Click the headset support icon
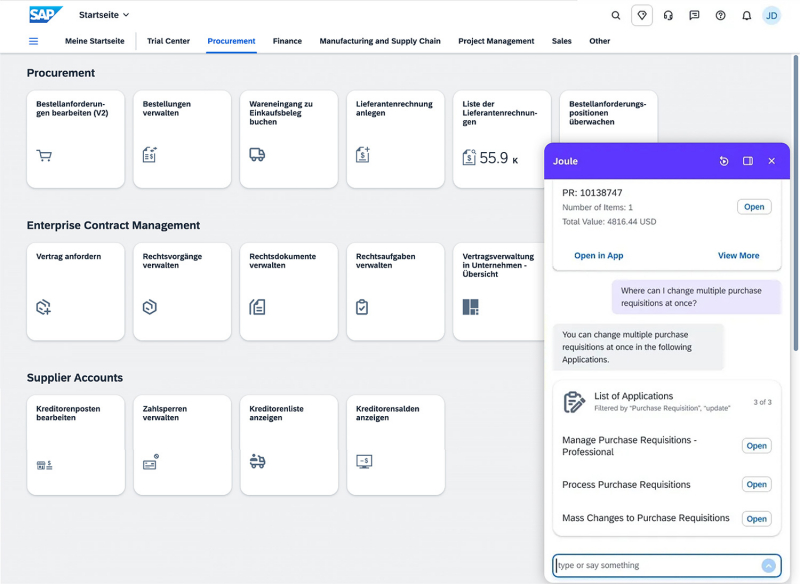The height and width of the screenshot is (584, 800). pyautogui.click(x=668, y=15)
